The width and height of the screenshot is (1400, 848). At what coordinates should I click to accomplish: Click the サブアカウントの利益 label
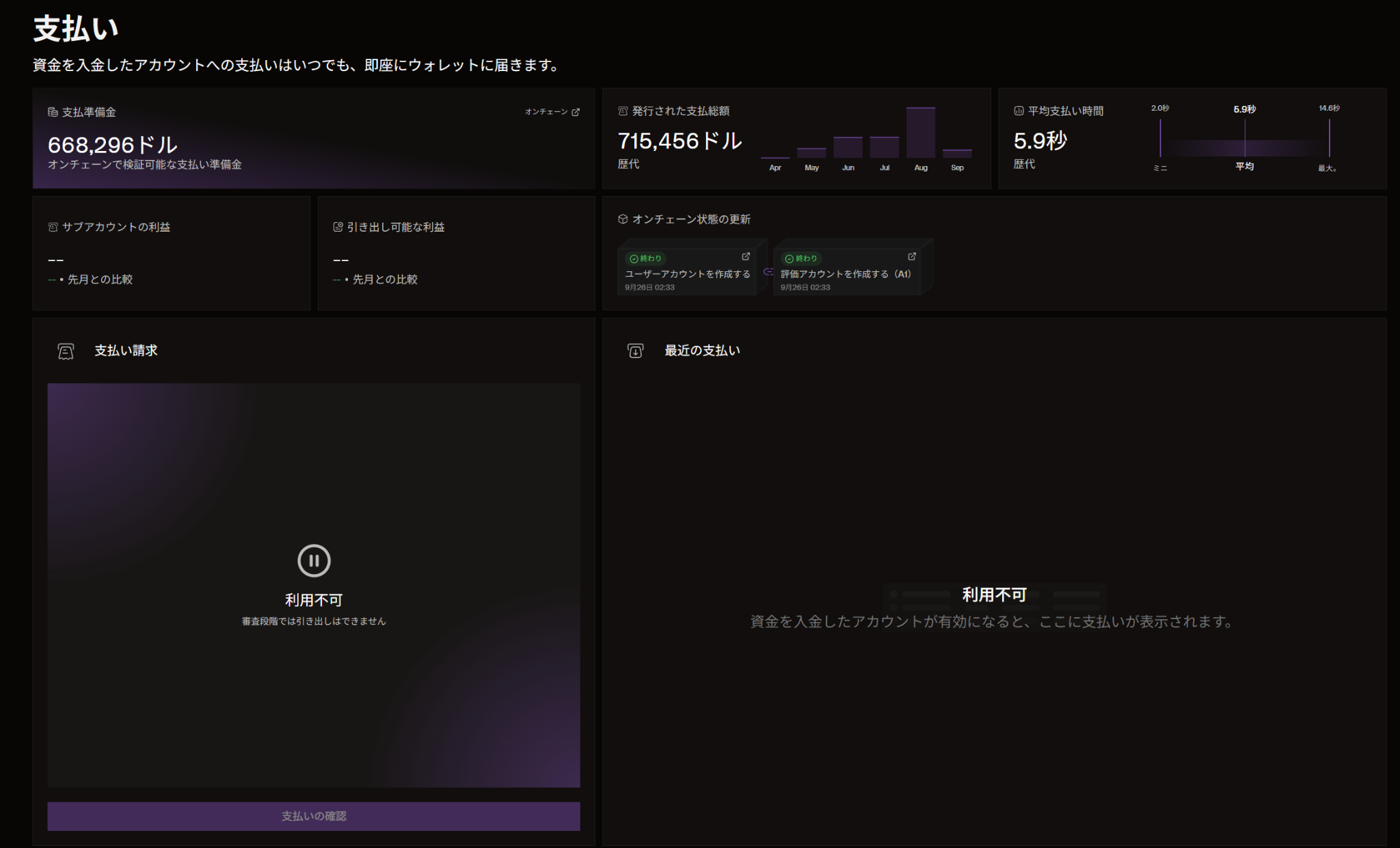coord(116,227)
